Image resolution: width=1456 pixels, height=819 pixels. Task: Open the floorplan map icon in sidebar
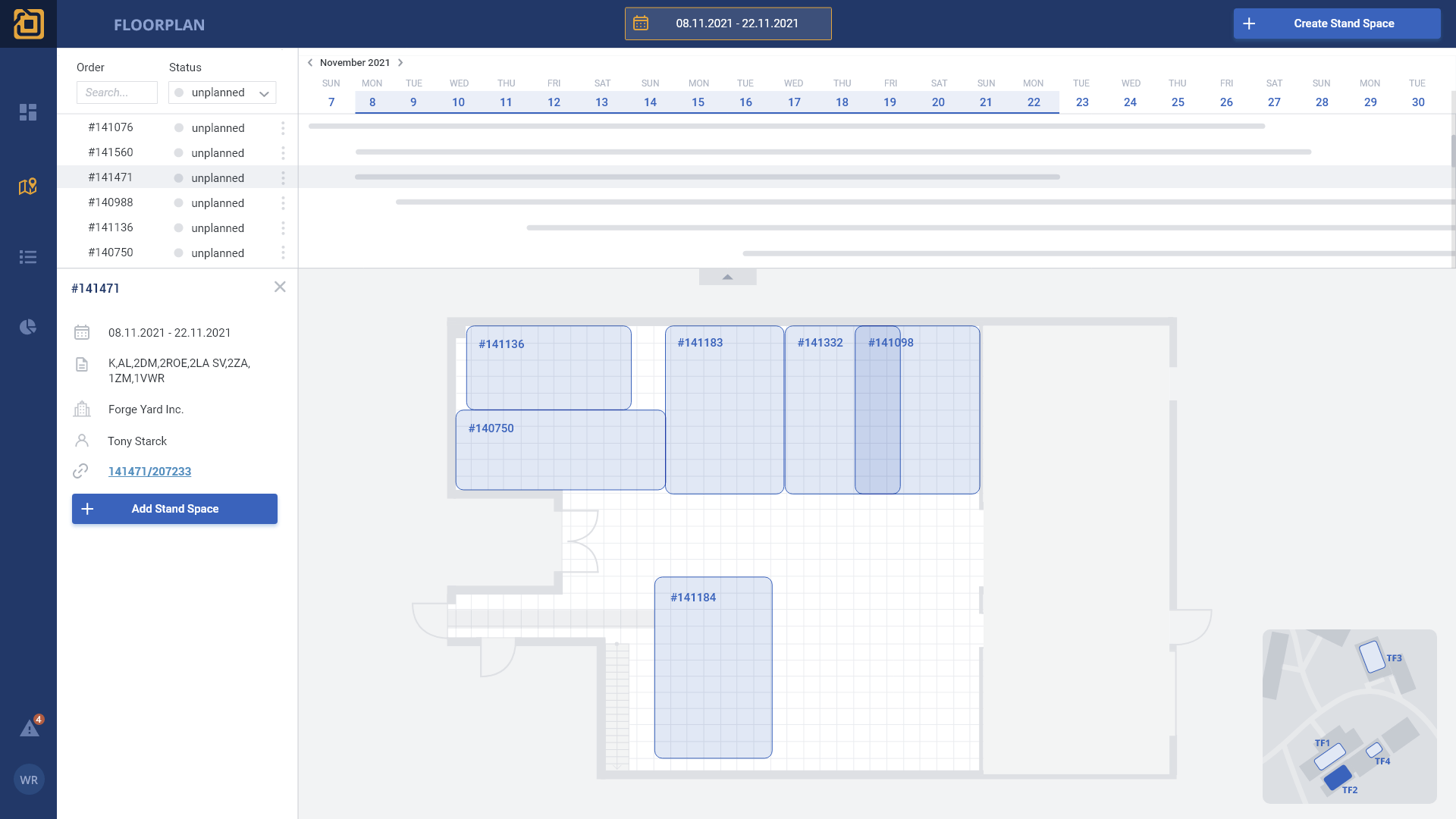click(x=28, y=187)
